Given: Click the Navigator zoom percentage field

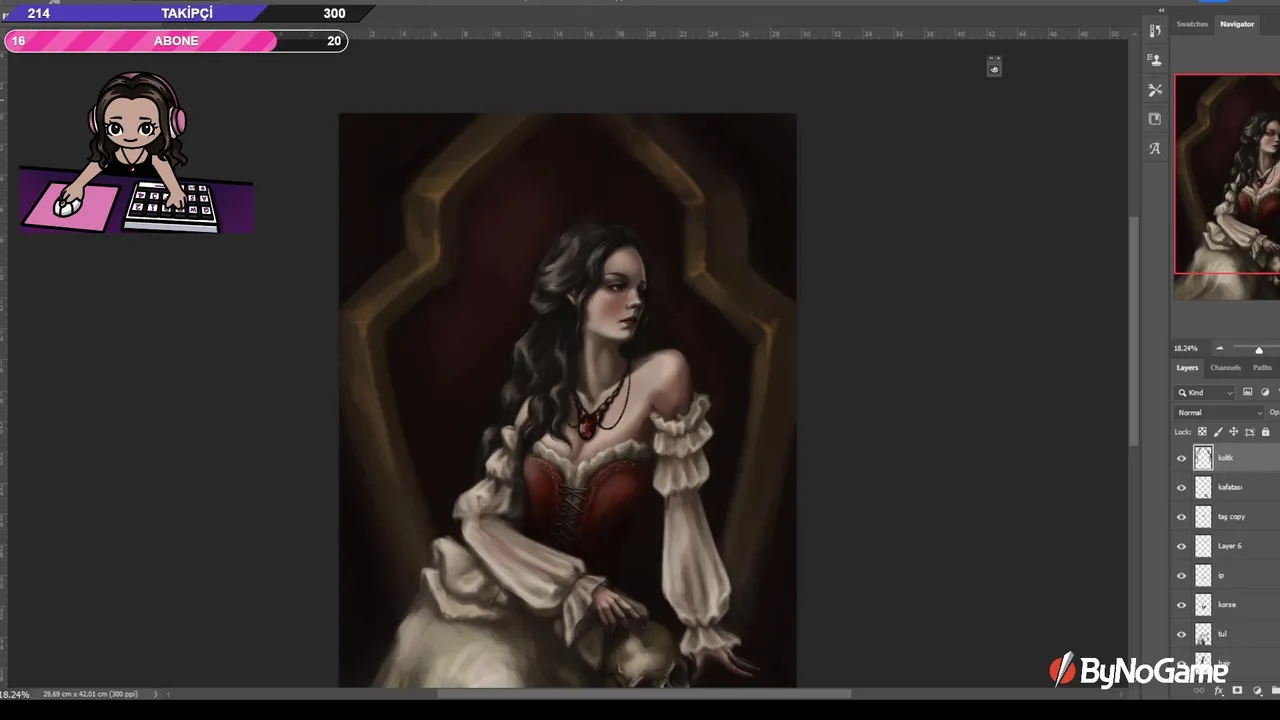Looking at the screenshot, I should (x=1186, y=348).
